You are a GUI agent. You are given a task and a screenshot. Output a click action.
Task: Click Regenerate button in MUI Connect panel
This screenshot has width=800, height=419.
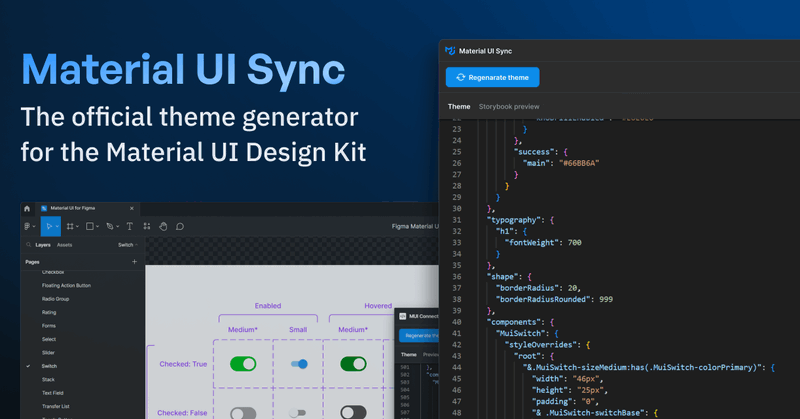point(418,336)
